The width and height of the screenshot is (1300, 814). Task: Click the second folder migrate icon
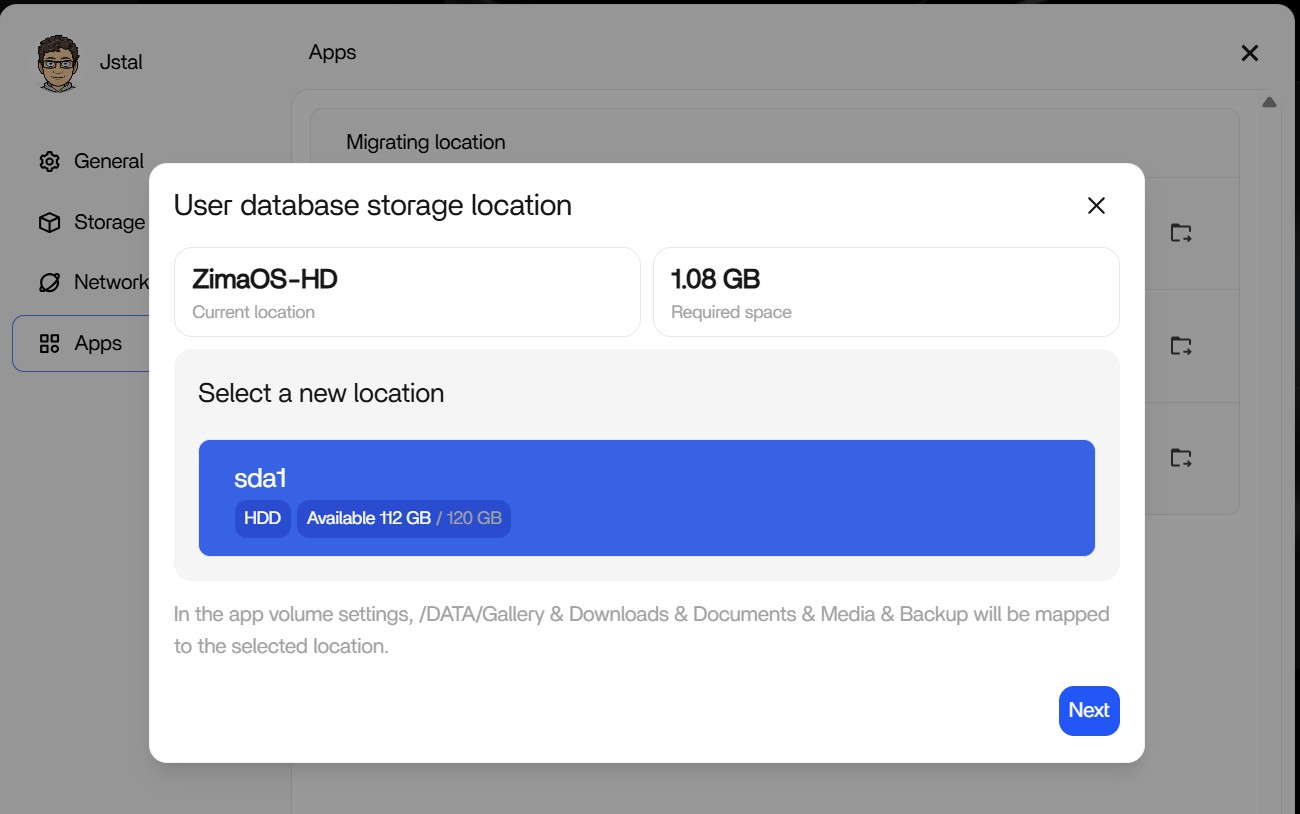(x=1181, y=346)
